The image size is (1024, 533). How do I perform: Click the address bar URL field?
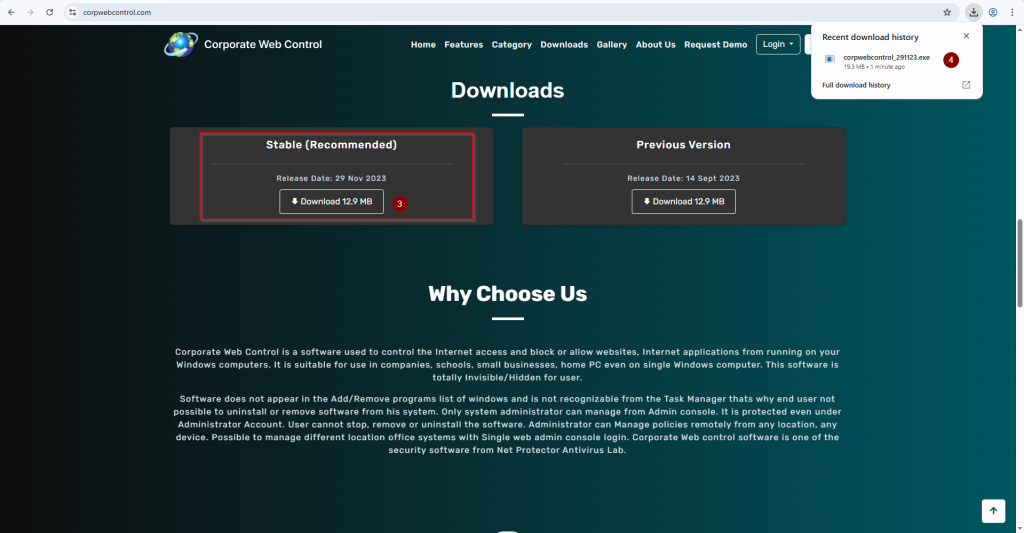click(500, 12)
